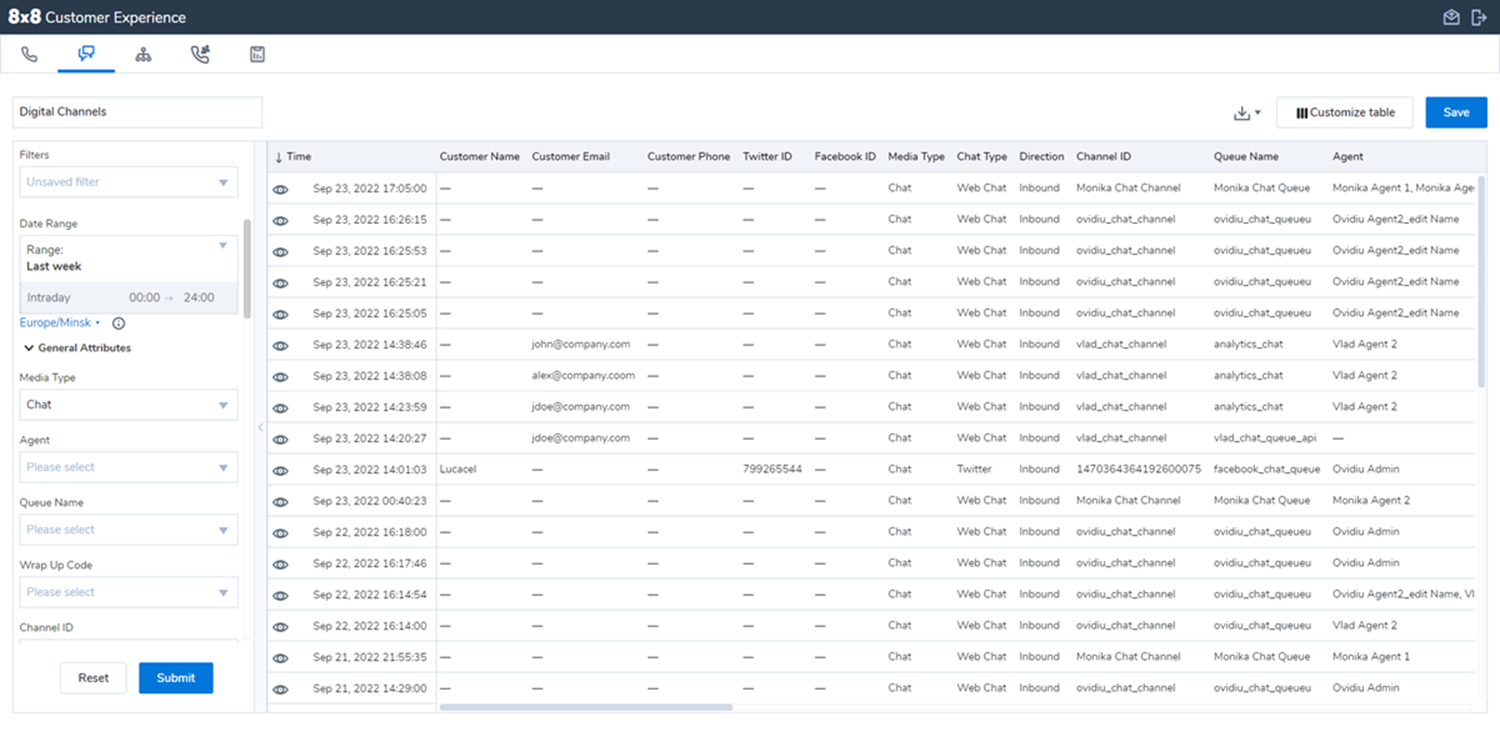Open the saved reports disk tab icon
This screenshot has width=1500, height=732.
pyautogui.click(x=257, y=54)
